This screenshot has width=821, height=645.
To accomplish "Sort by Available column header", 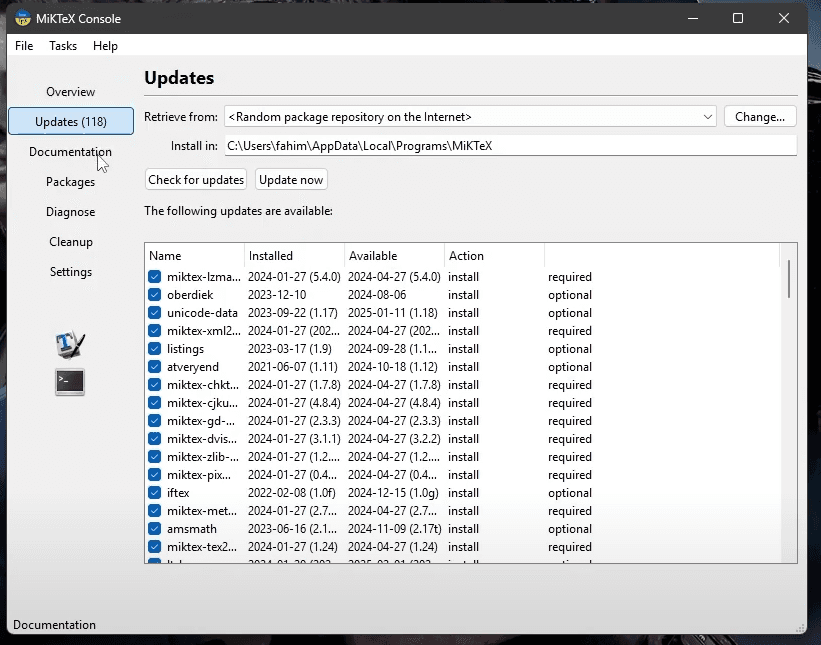I will (394, 255).
